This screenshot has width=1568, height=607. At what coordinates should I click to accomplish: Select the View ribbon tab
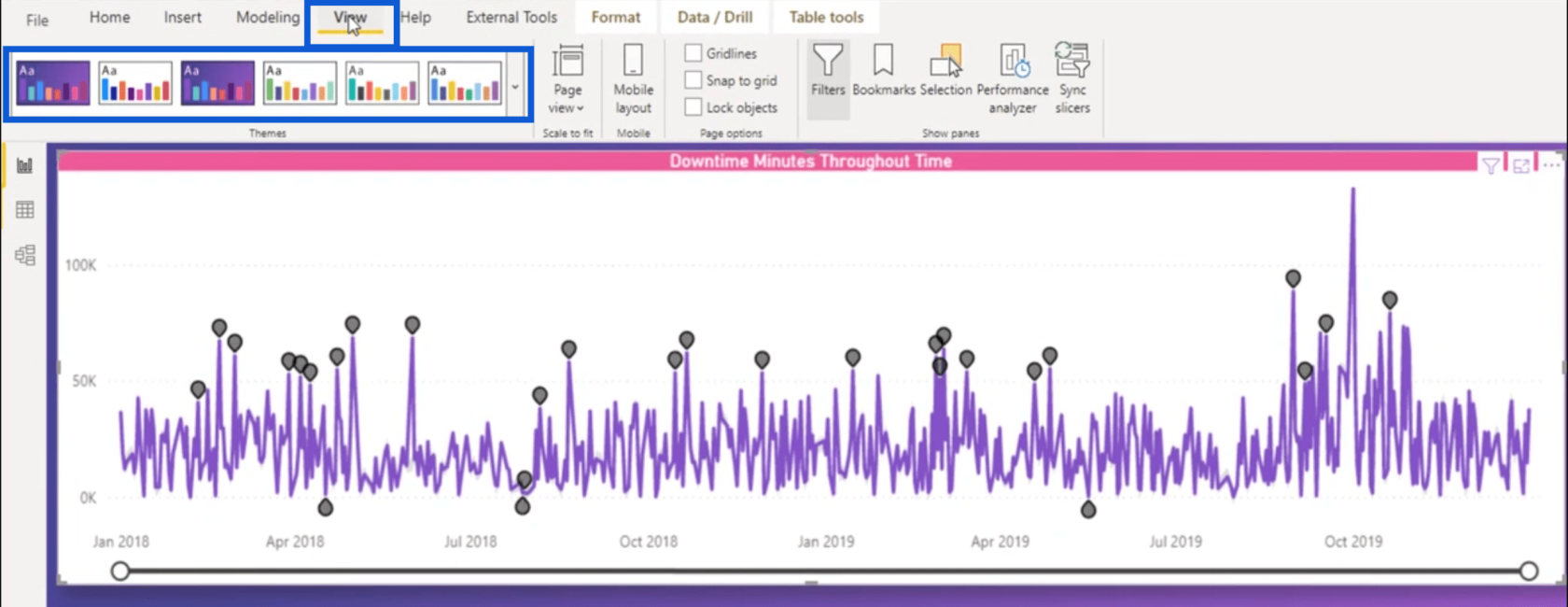point(350,17)
